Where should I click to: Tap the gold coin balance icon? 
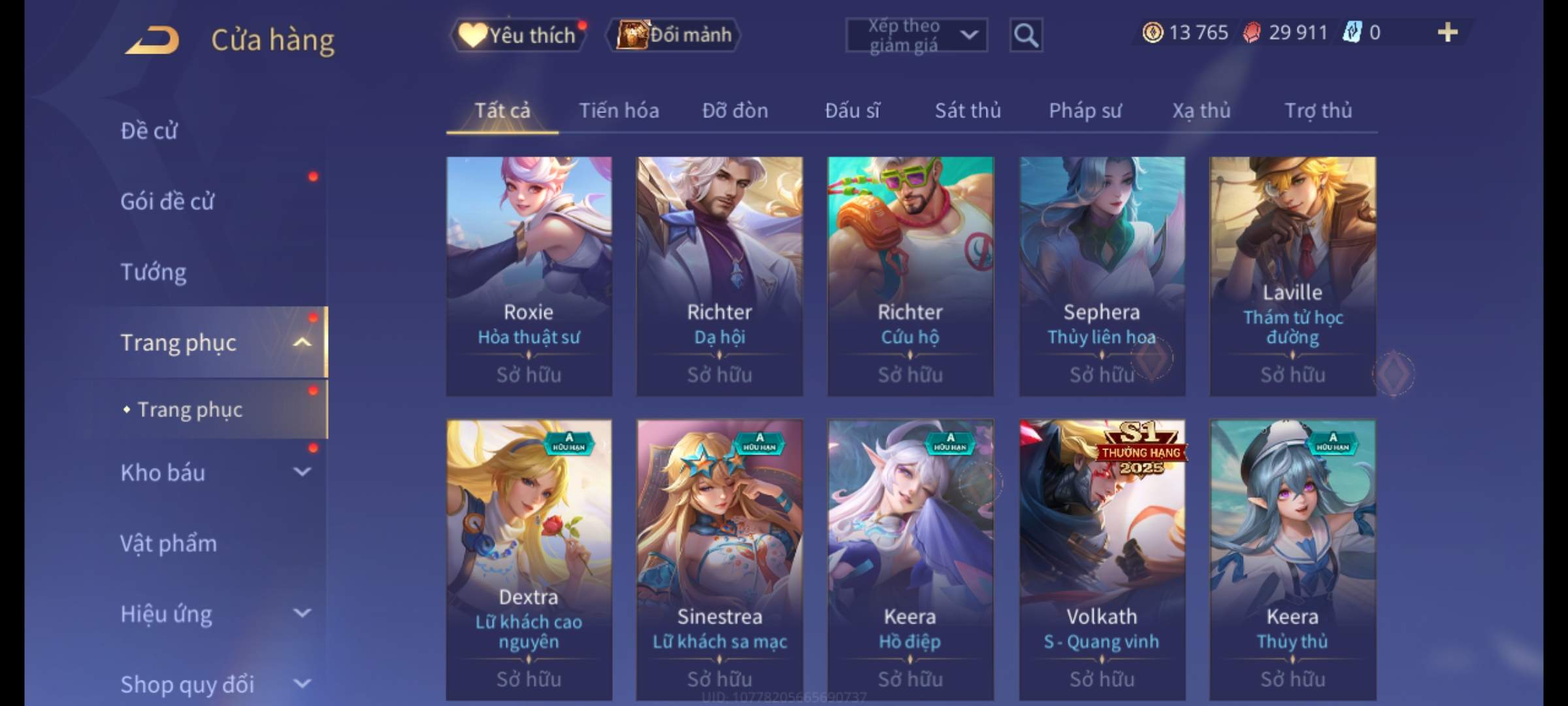[1152, 32]
